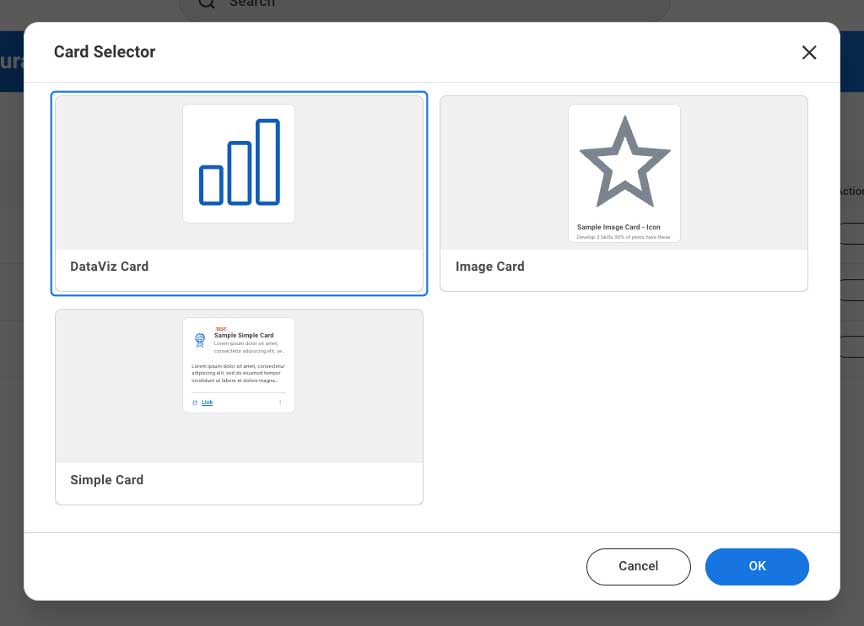Click the X icon closing the Card Selector
The height and width of the screenshot is (626, 864).
point(809,52)
